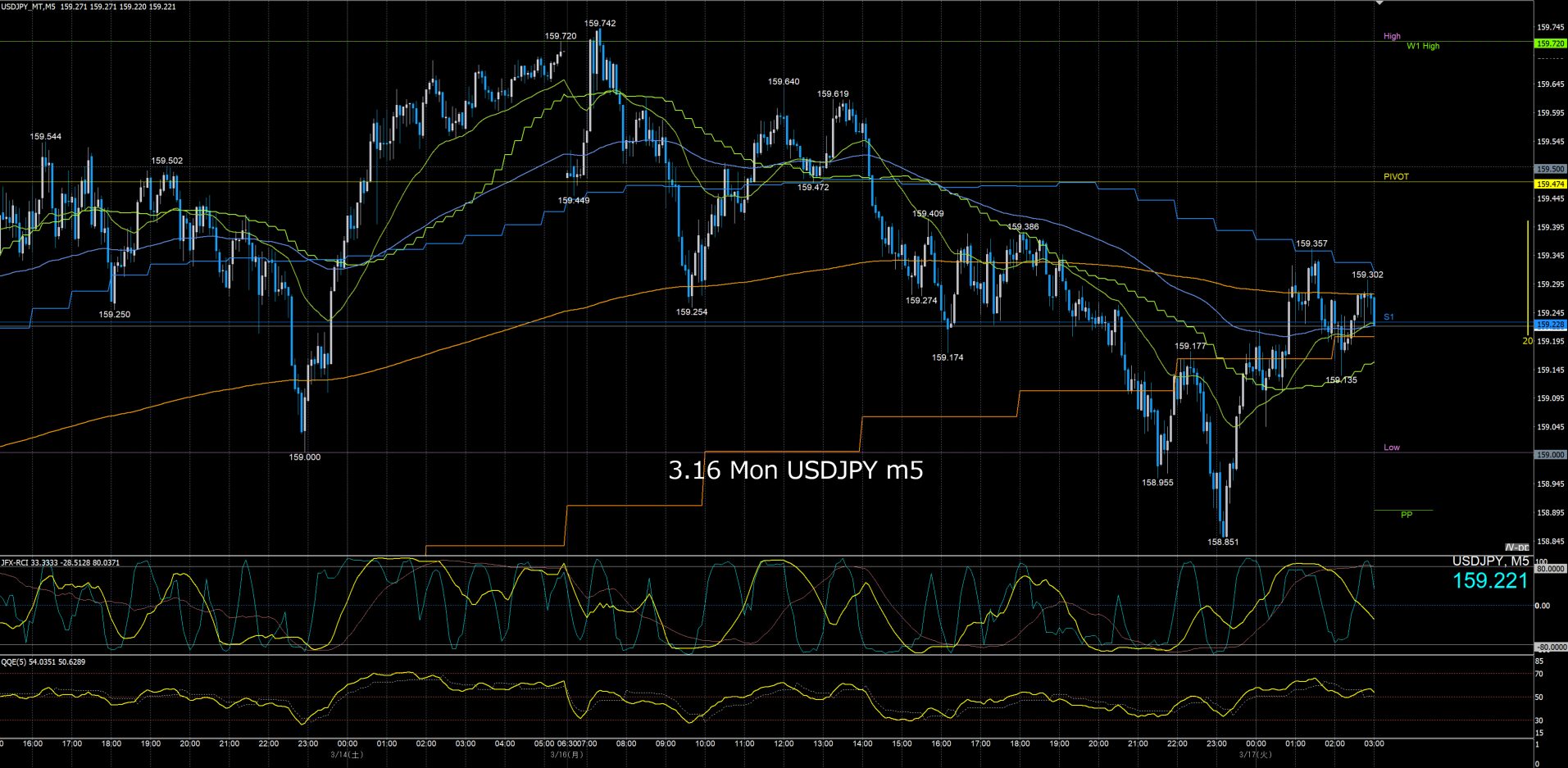This screenshot has height=768, width=1568.
Task: Select the gray 159.500 price level tag
Action: pos(1550,169)
